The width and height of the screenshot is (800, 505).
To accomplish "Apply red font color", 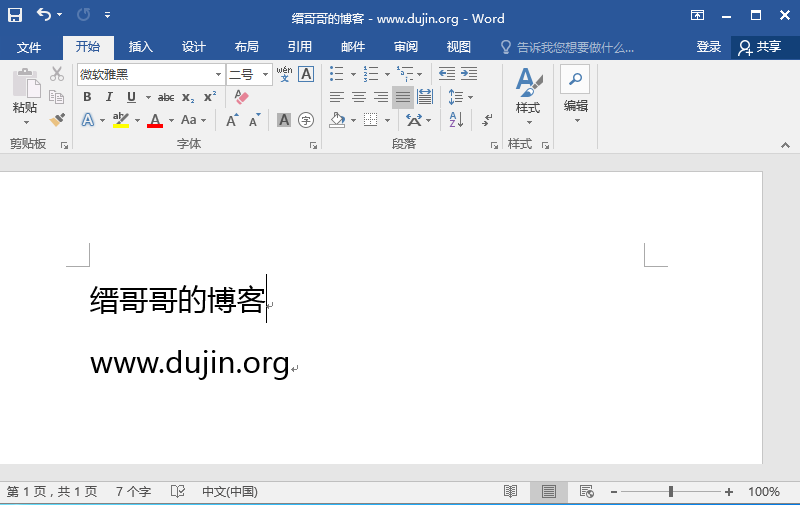I will (155, 120).
